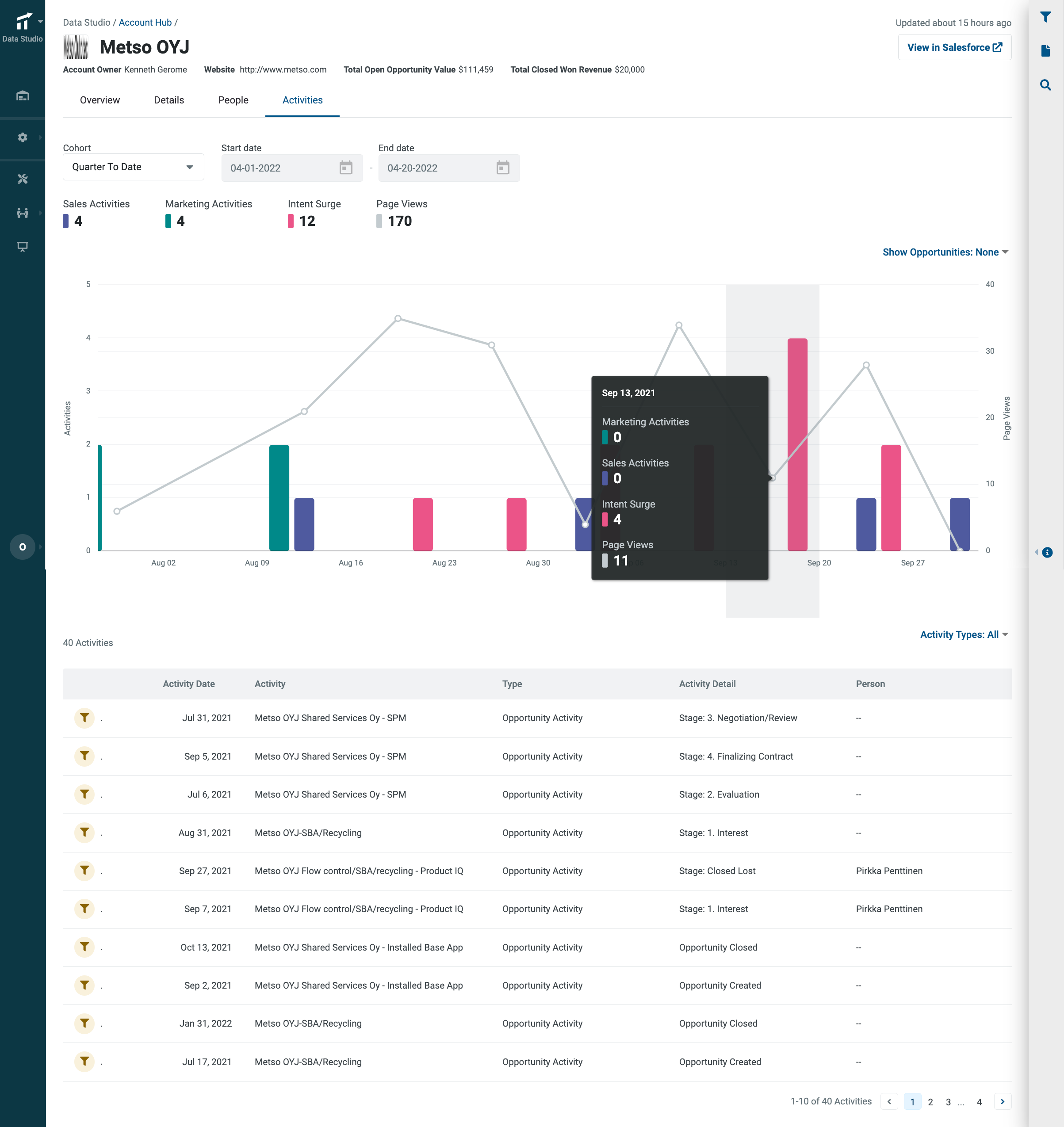Click teal Marketing bar near Aug 09

[279, 498]
